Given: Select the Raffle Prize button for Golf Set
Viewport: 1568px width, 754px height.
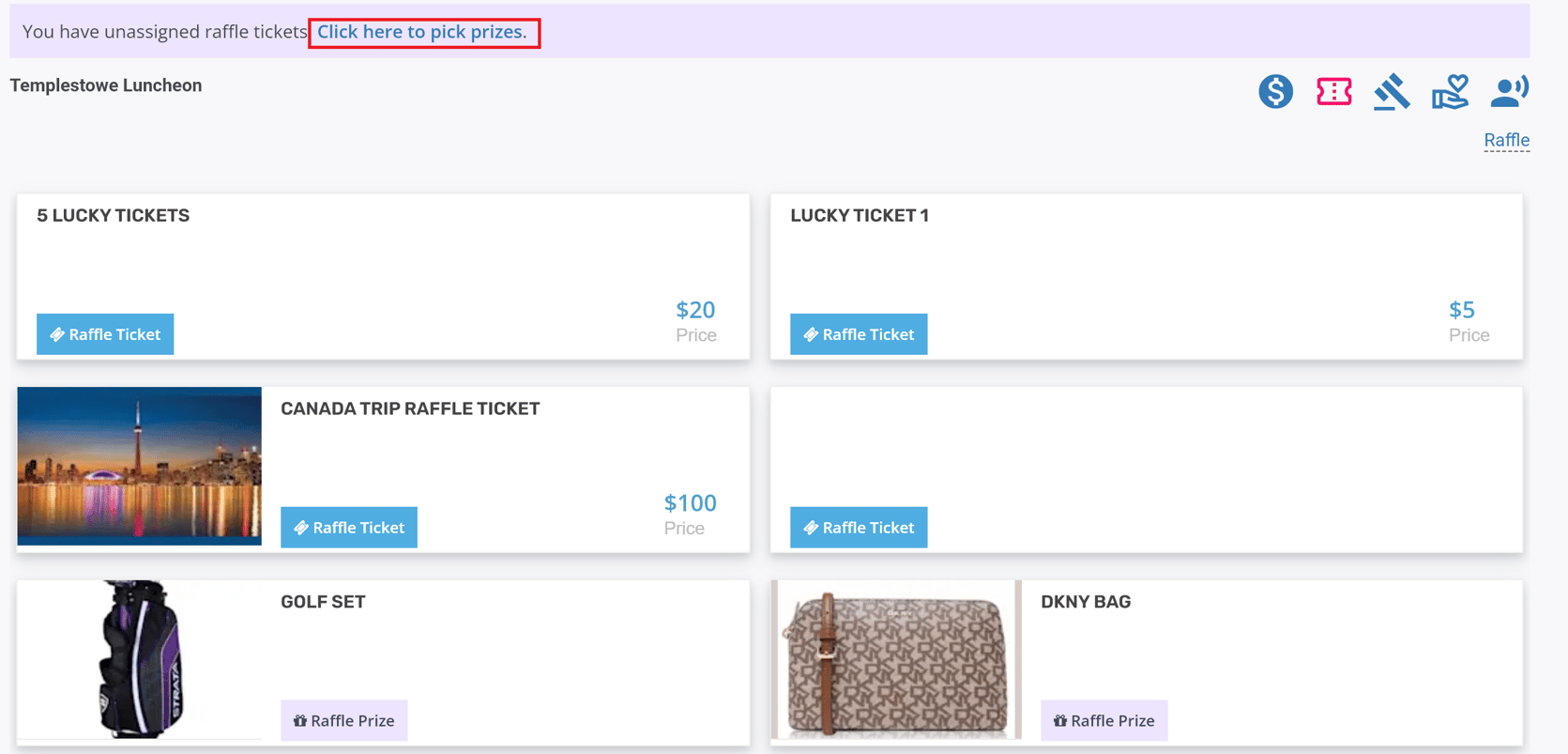Looking at the screenshot, I should (343, 720).
